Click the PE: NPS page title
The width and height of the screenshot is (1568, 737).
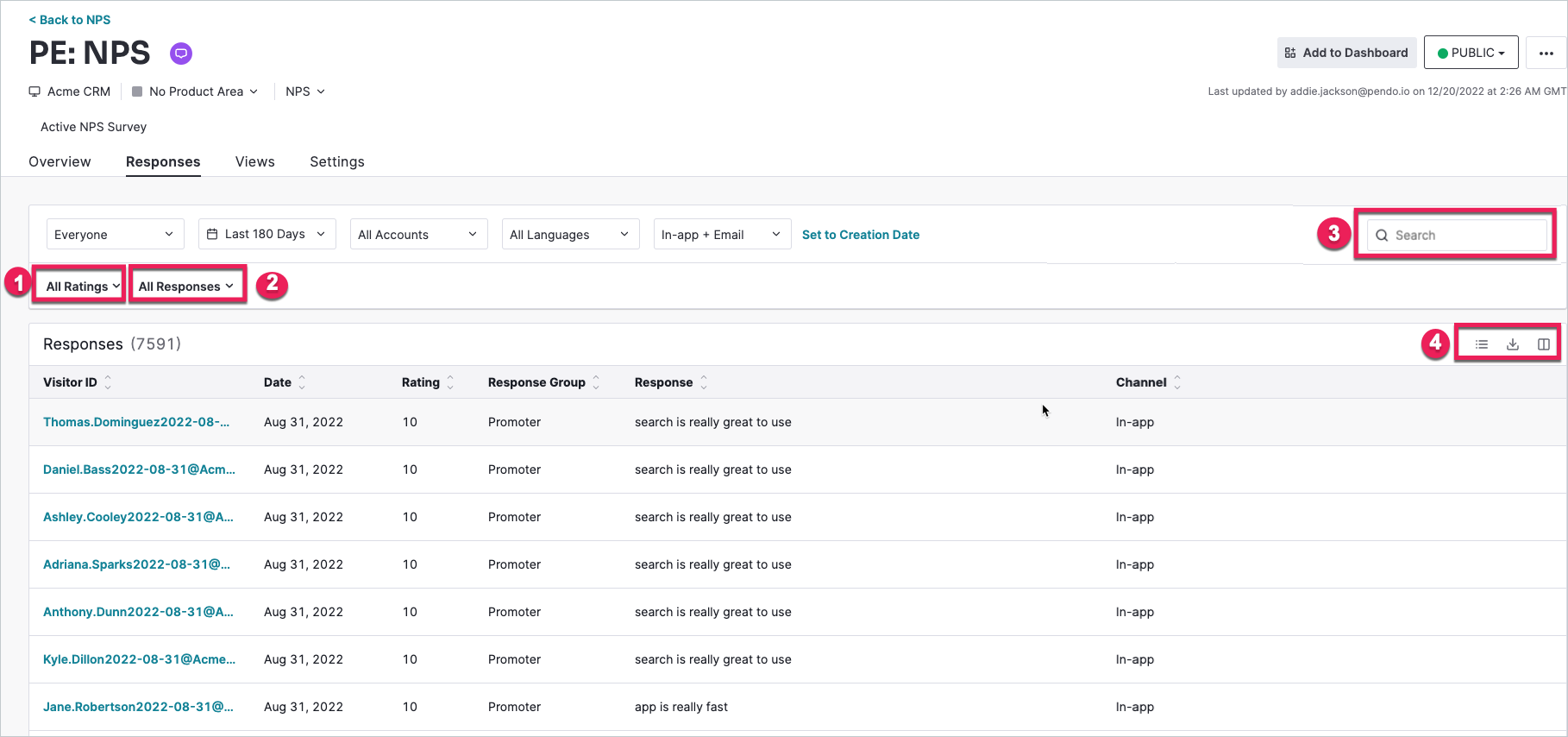(x=90, y=53)
